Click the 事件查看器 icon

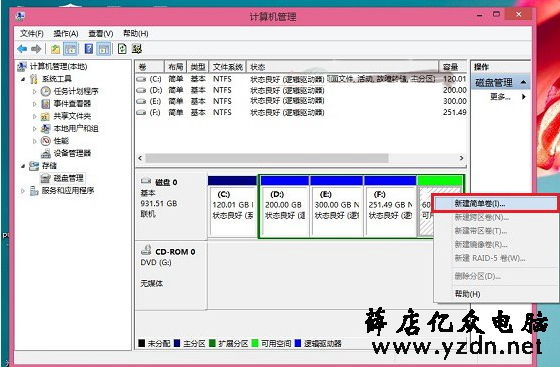tap(46, 104)
